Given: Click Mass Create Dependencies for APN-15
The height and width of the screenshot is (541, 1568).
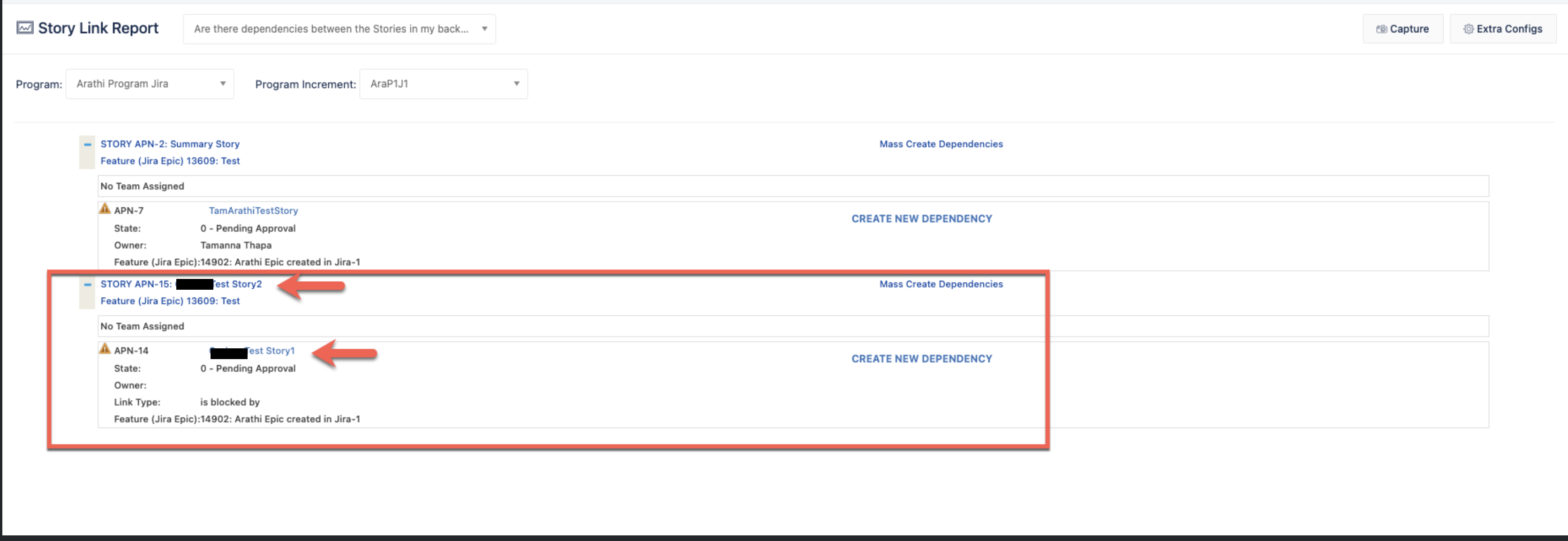Looking at the screenshot, I should 941,284.
